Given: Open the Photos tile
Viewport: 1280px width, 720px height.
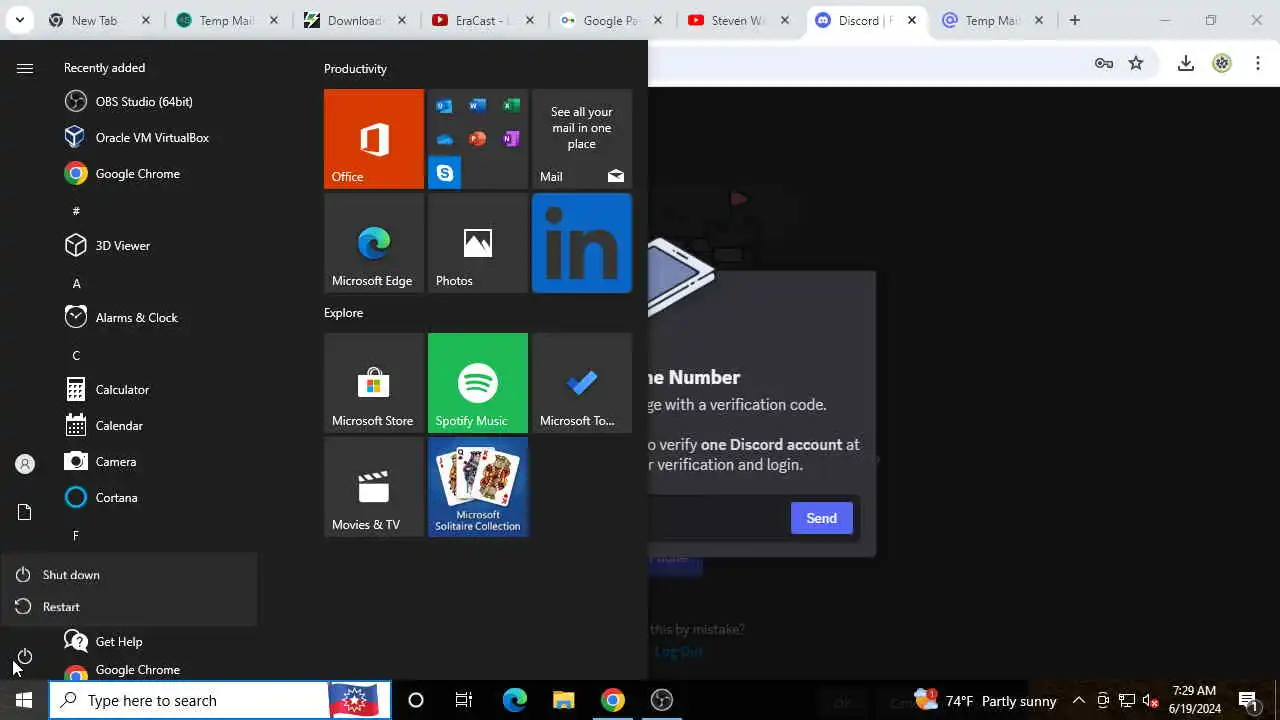Looking at the screenshot, I should click(478, 243).
